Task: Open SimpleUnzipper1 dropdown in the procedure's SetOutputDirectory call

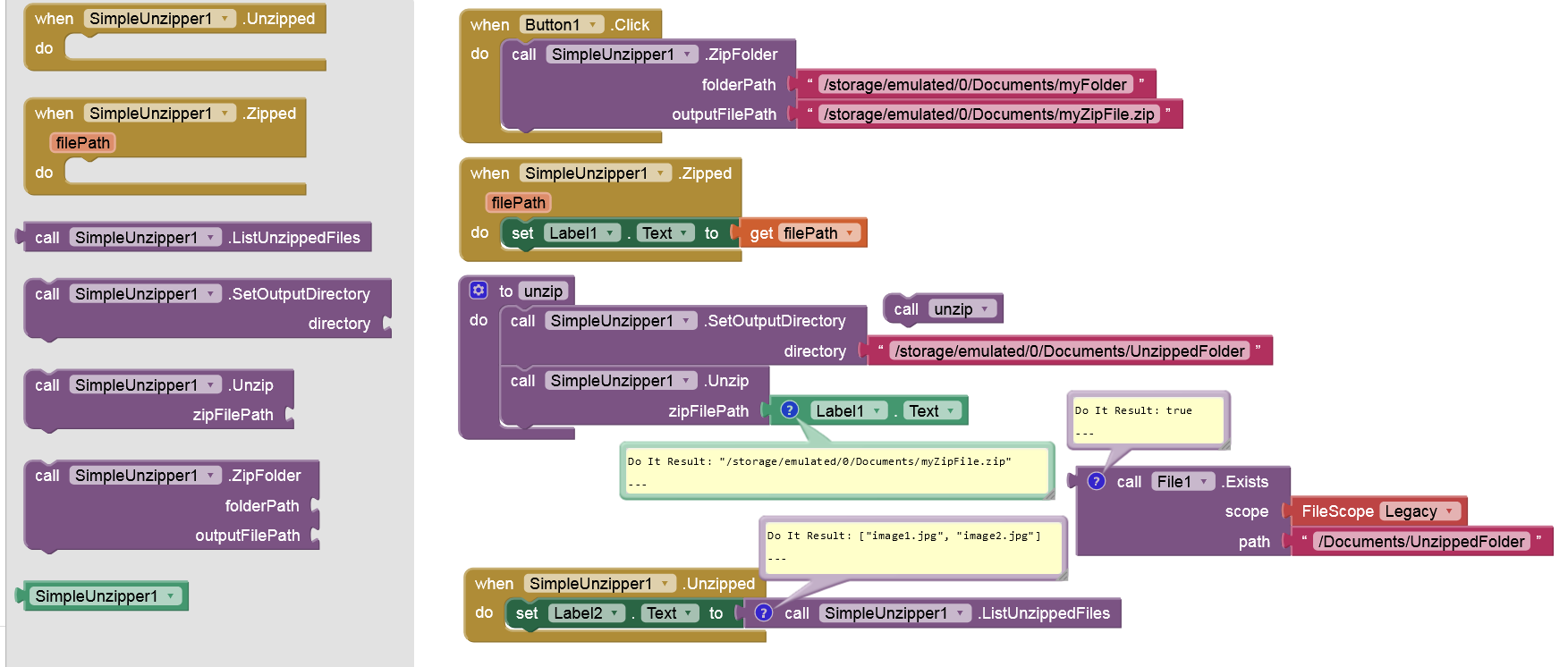Action: tap(622, 321)
